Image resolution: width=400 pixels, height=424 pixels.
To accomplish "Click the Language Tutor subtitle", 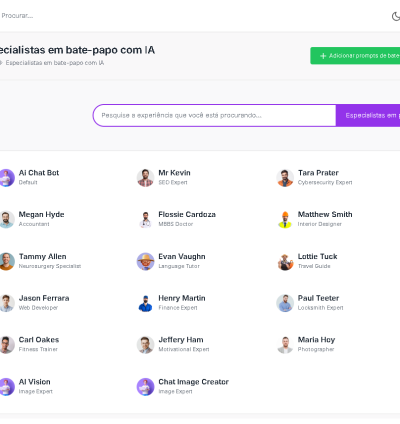I will (x=179, y=266).
